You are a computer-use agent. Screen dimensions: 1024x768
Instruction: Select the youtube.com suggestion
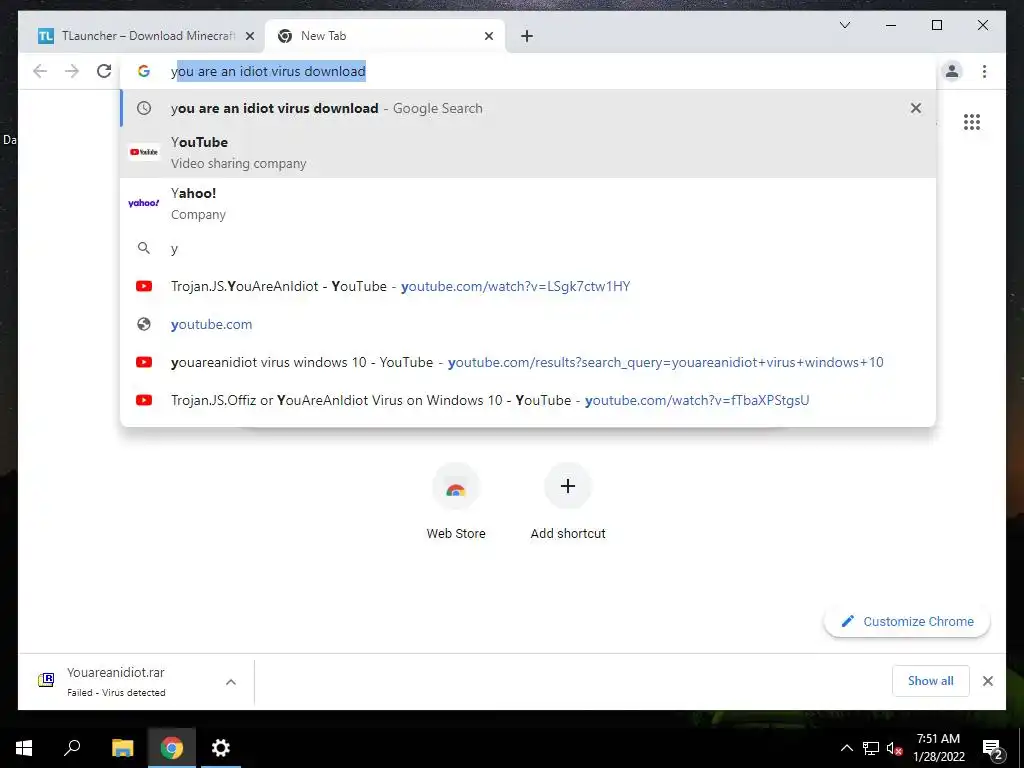[x=528, y=325]
